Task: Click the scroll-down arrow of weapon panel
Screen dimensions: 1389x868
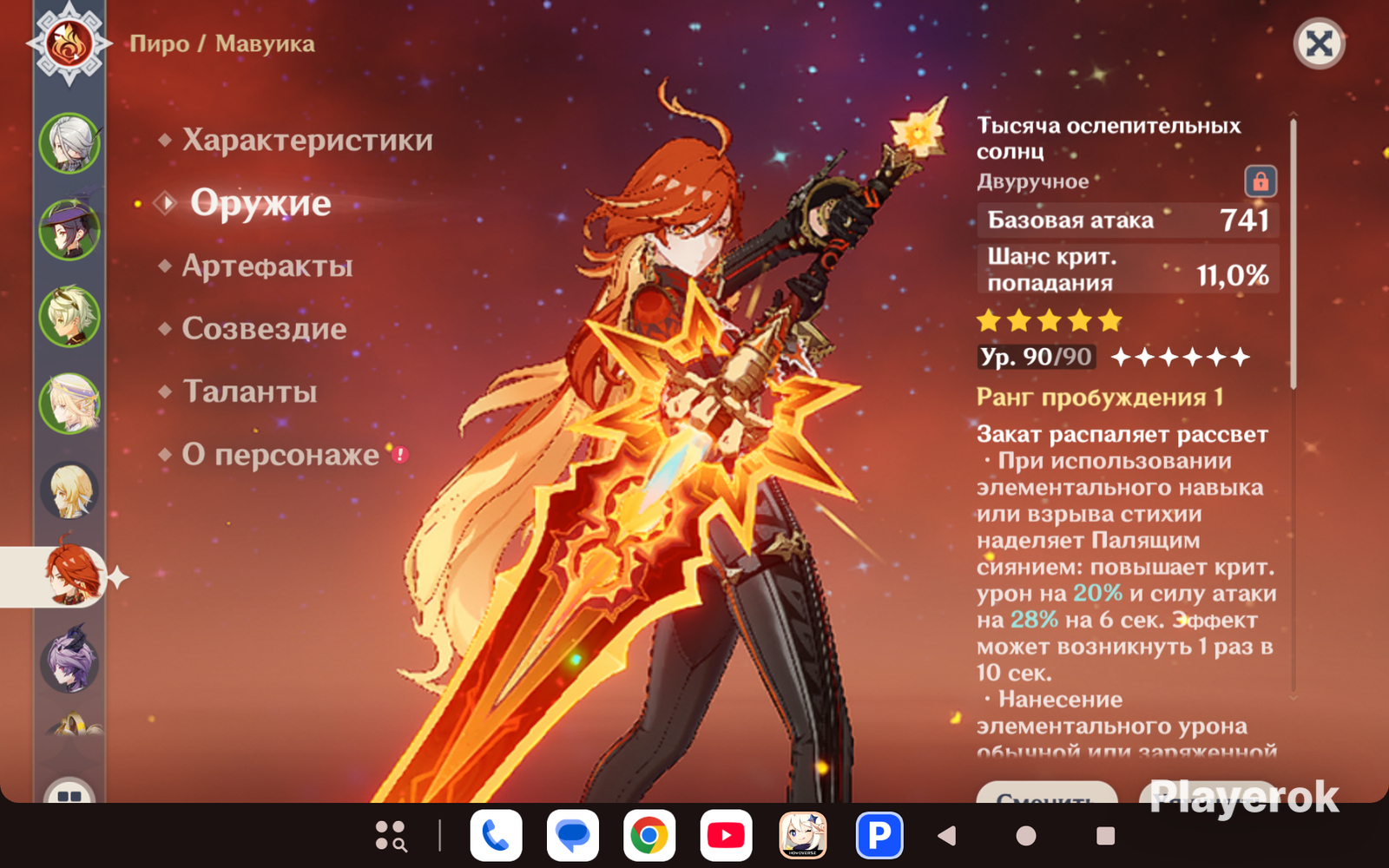Action: [x=1293, y=696]
